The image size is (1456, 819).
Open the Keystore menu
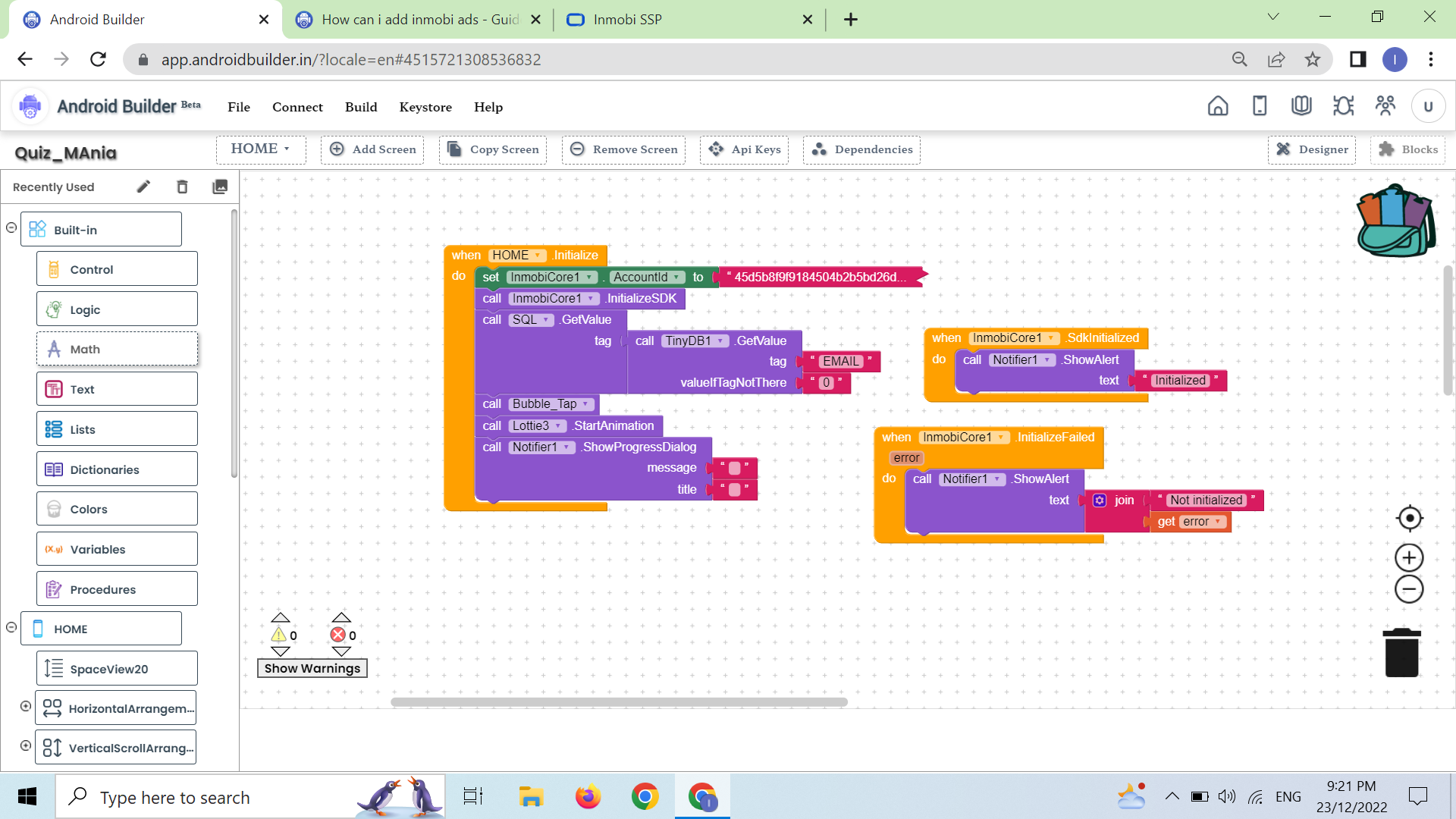425,107
